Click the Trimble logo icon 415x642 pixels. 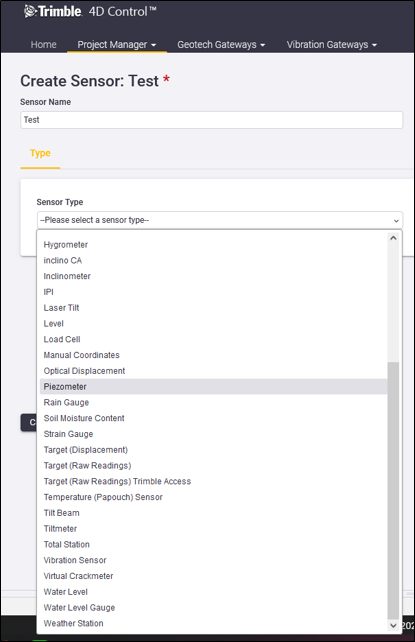(30, 11)
